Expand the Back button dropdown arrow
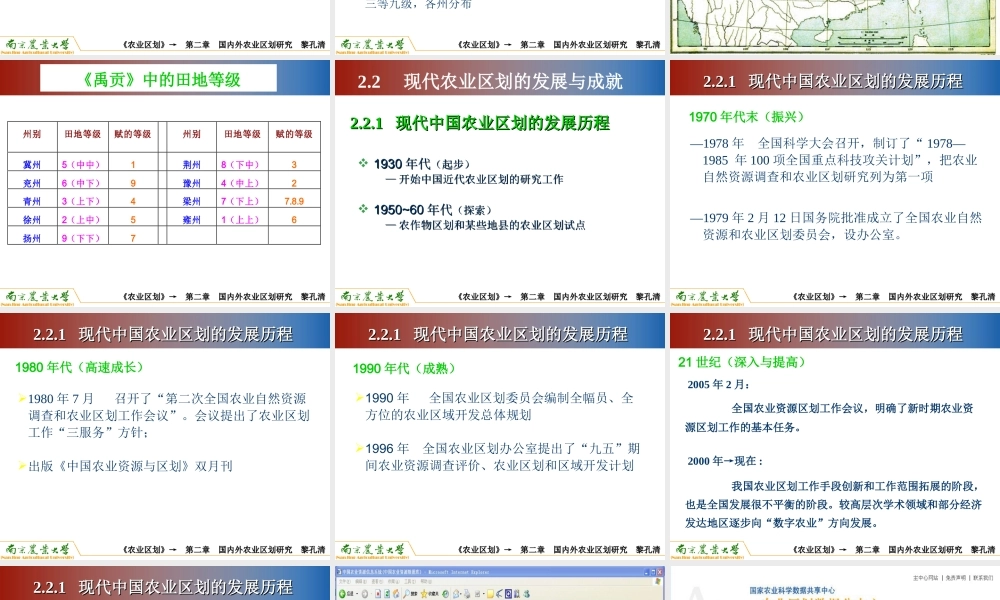 click(x=357, y=593)
